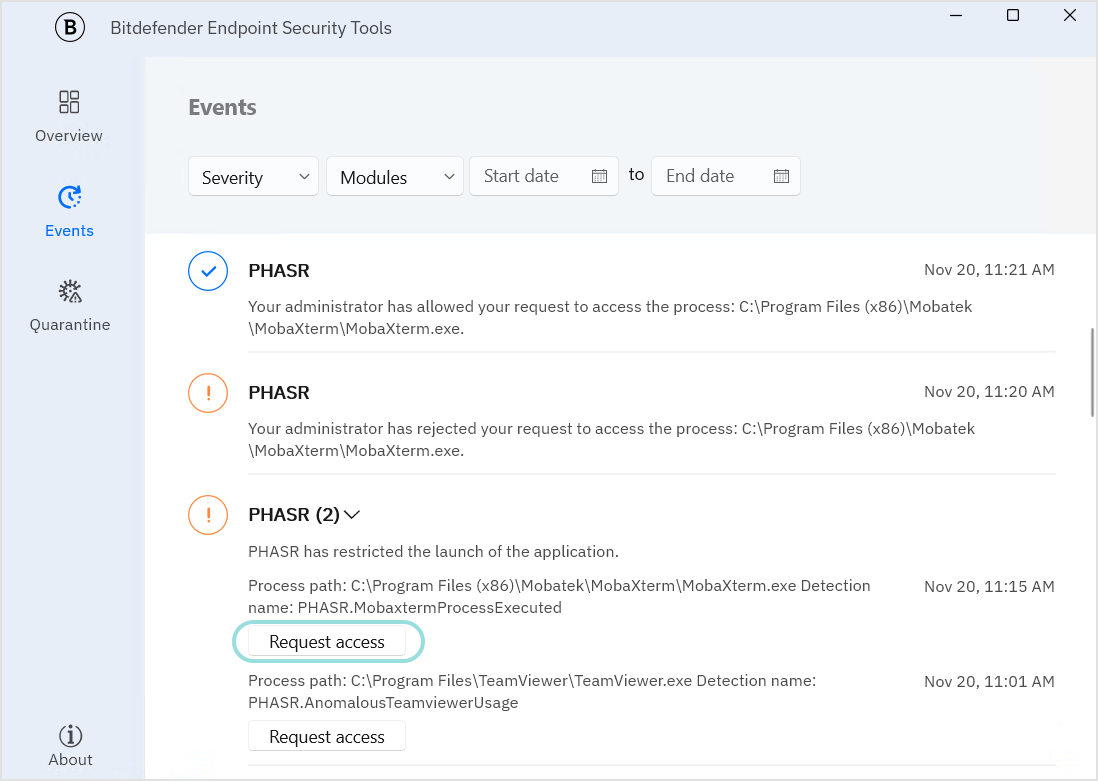Open the Quarantine section icon
Screen dimensions: 1098x781
coord(69,292)
